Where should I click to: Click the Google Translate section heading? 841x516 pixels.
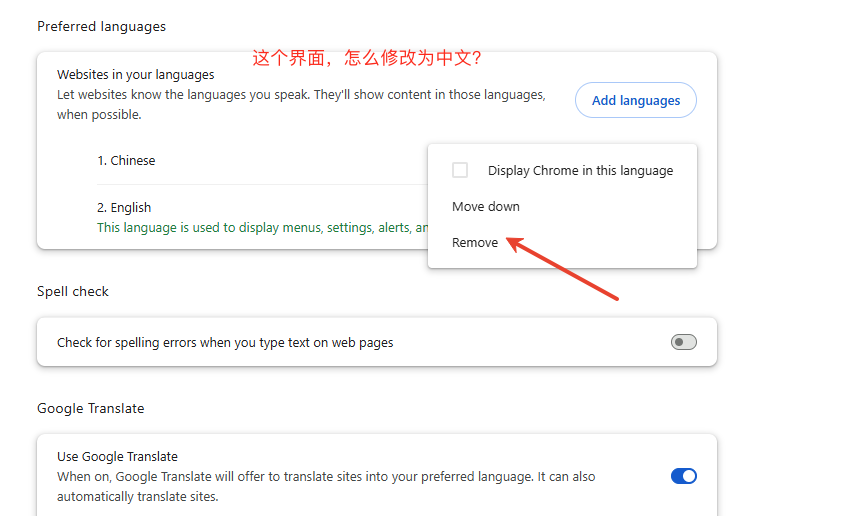(91, 408)
